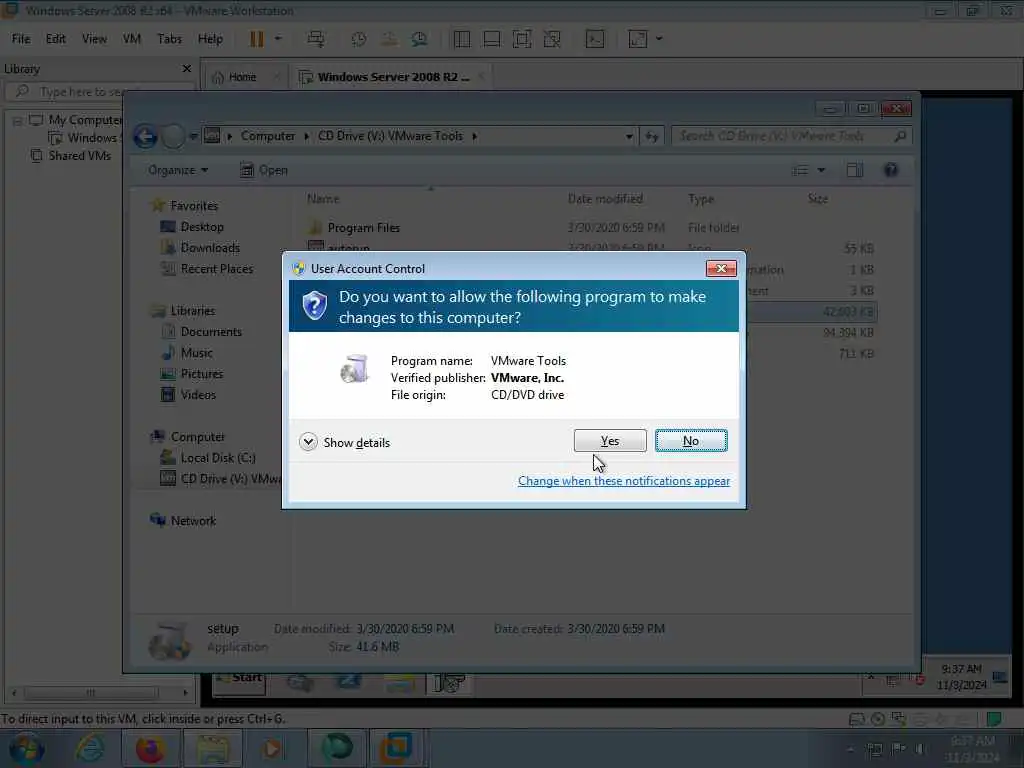This screenshot has width=1024, height=768.
Task: Open Videos library
Action: (x=197, y=394)
